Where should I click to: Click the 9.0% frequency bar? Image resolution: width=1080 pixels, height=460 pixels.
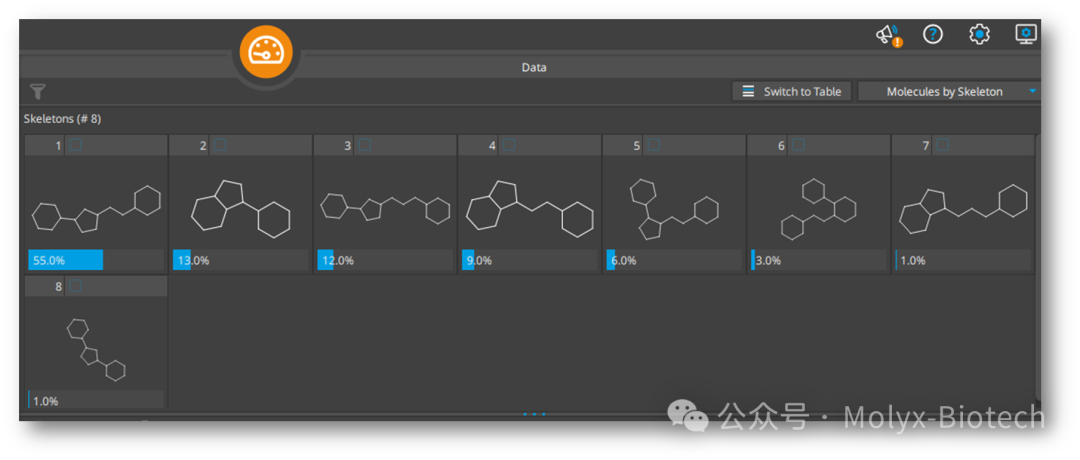coord(530,260)
